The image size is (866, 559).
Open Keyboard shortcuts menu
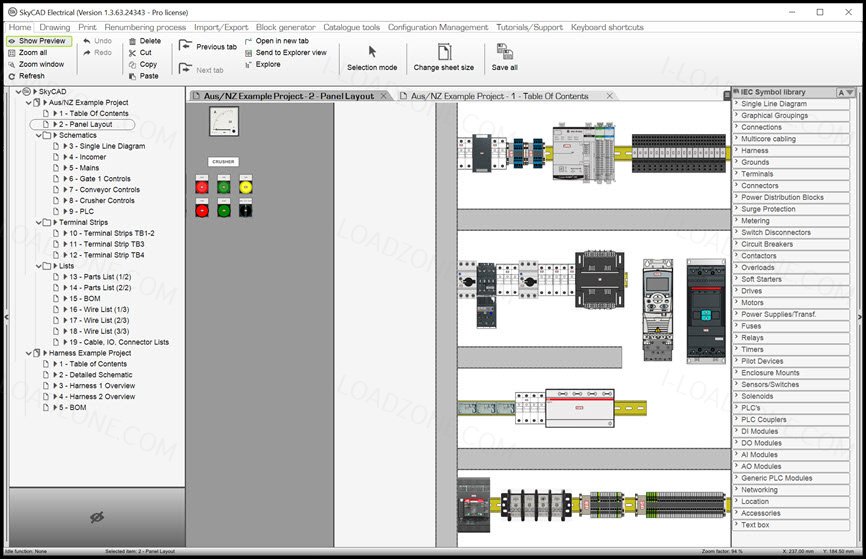607,27
